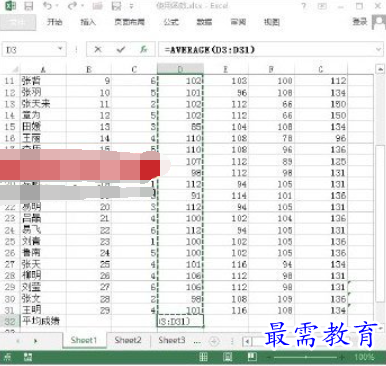Click the ellipsis for more sheet tabs
The image size is (386, 366).
(197, 342)
